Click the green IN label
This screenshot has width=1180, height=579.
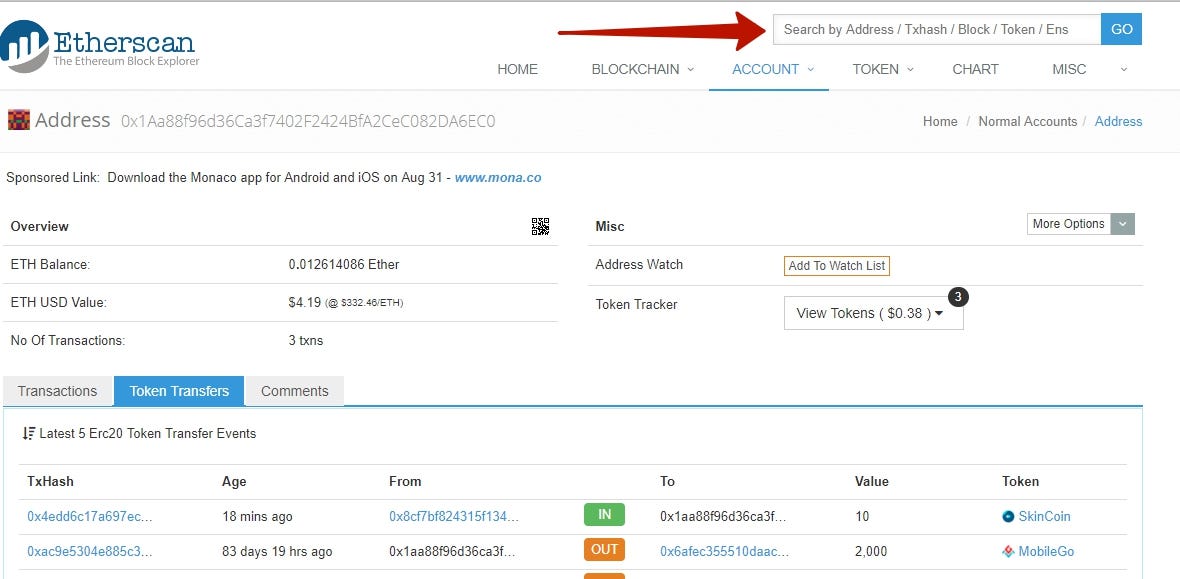point(604,515)
